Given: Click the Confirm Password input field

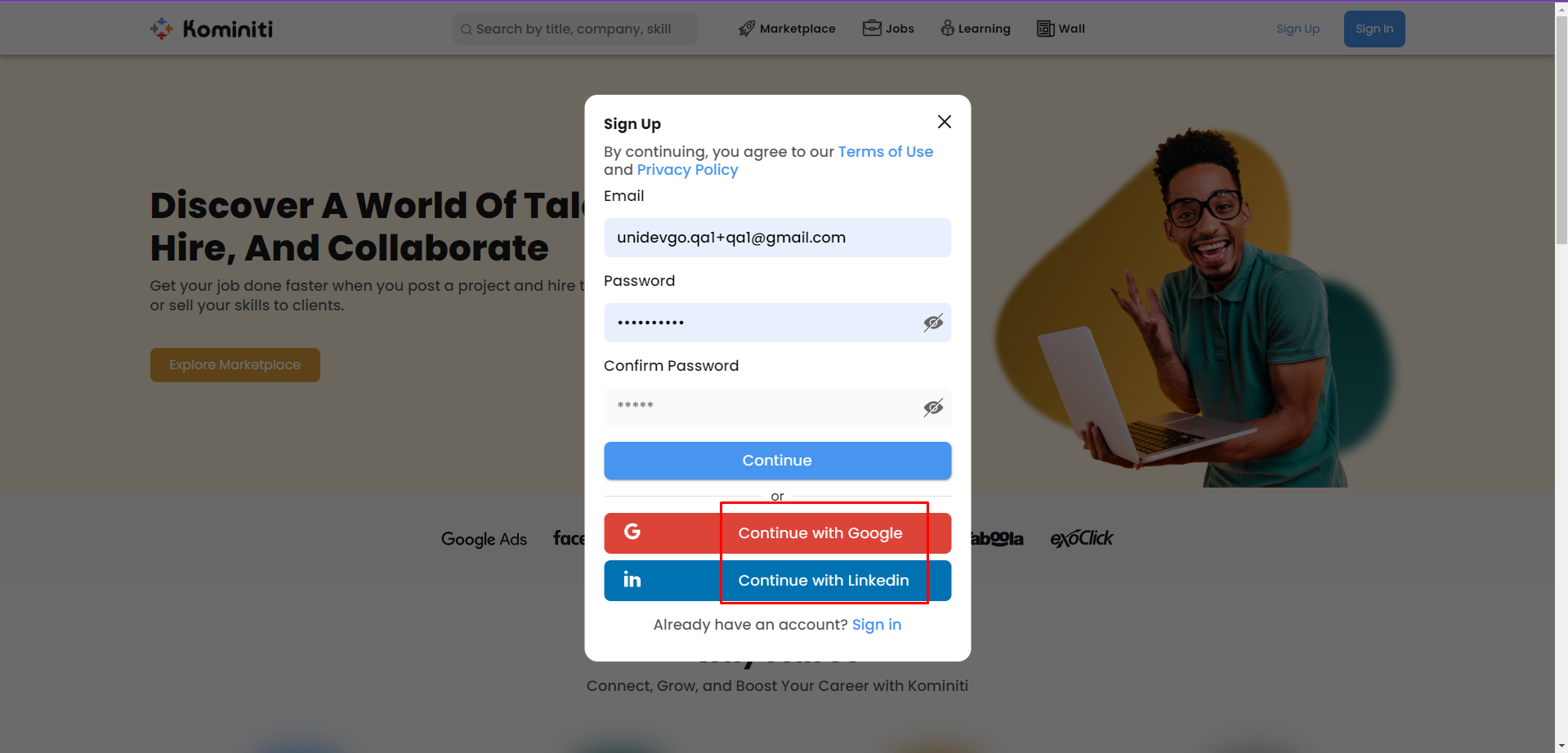Looking at the screenshot, I should click(777, 408).
